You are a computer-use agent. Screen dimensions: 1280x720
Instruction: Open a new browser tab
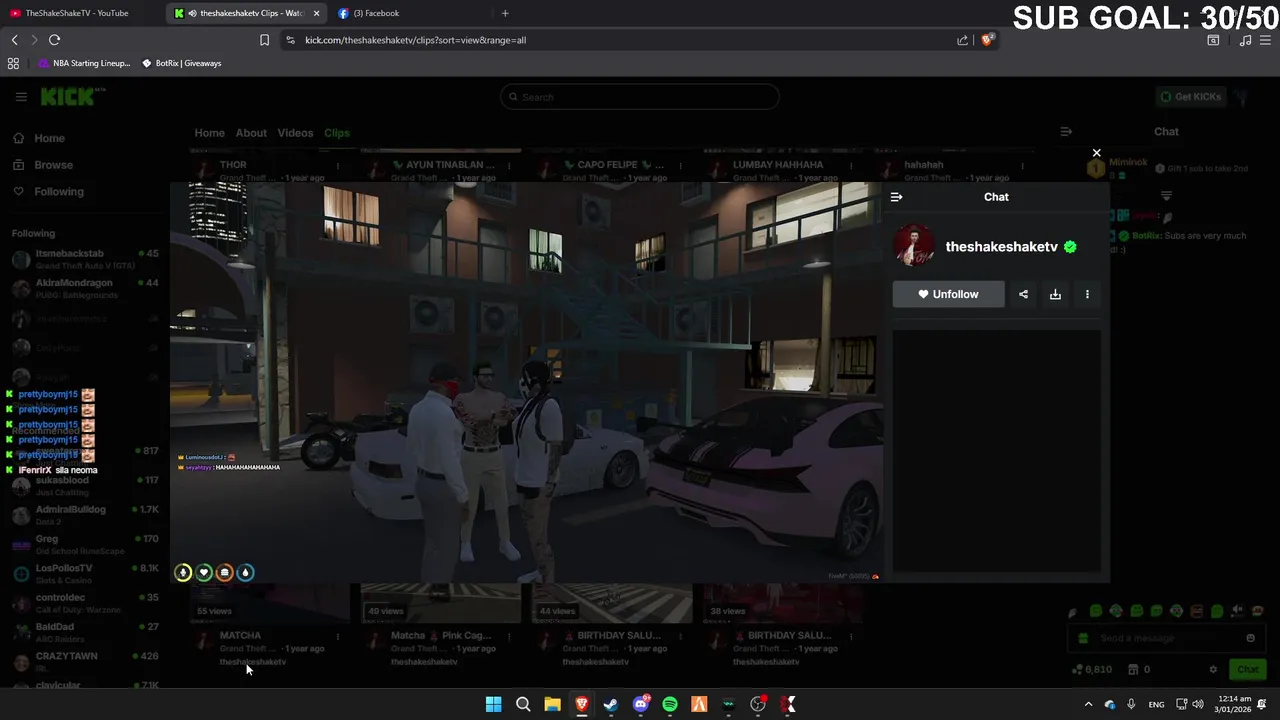point(505,13)
